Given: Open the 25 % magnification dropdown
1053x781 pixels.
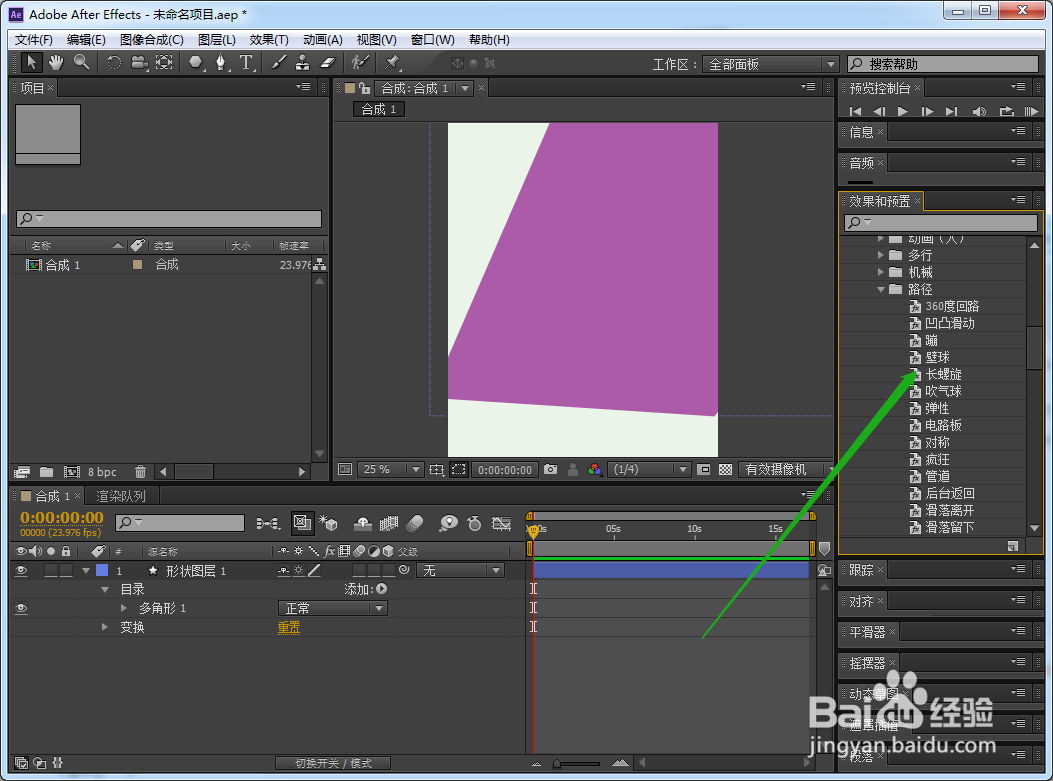Looking at the screenshot, I should [391, 469].
